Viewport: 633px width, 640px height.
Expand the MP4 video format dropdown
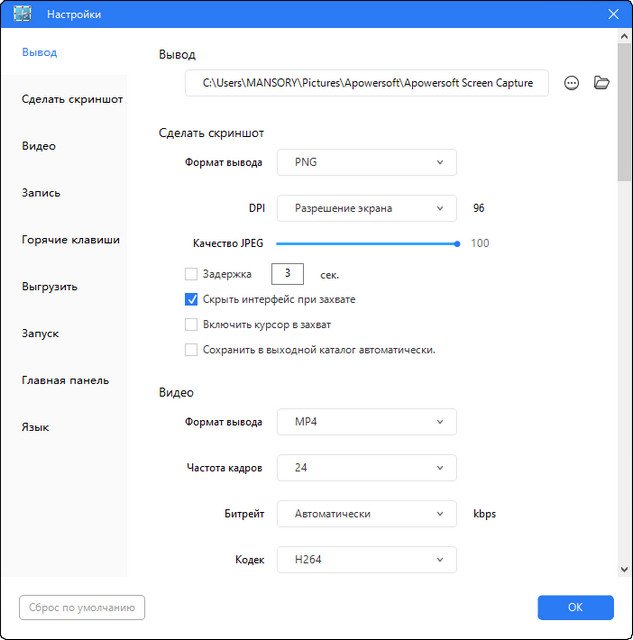[x=366, y=422]
